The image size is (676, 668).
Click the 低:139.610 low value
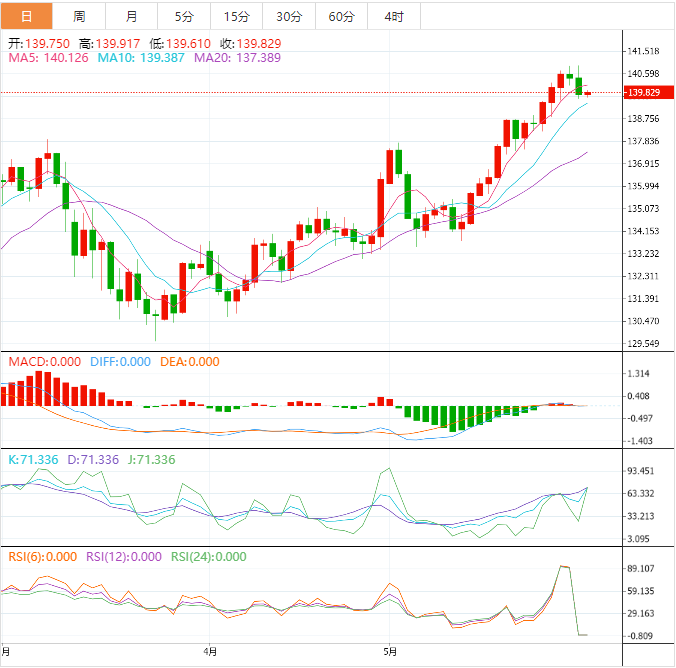[180, 44]
